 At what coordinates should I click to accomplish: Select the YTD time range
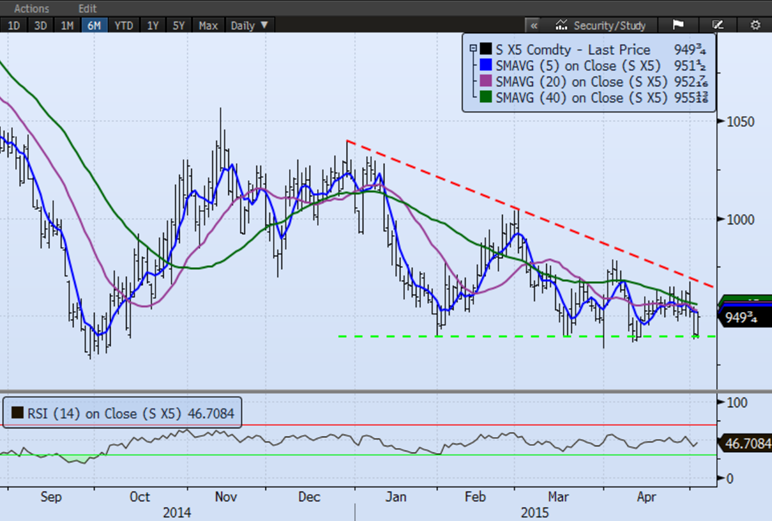click(x=124, y=24)
